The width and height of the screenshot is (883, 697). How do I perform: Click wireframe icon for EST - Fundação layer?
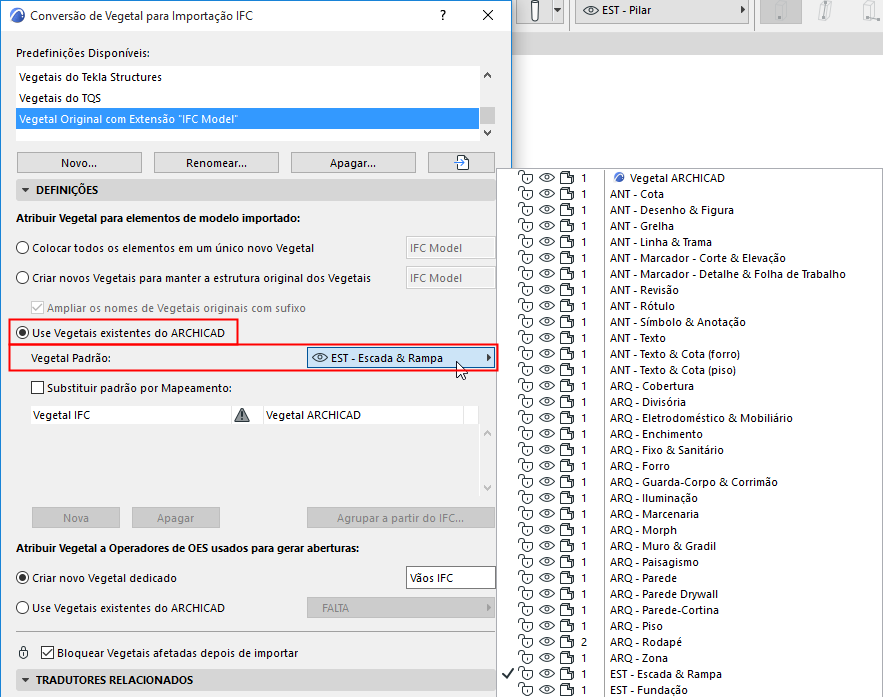(x=567, y=690)
